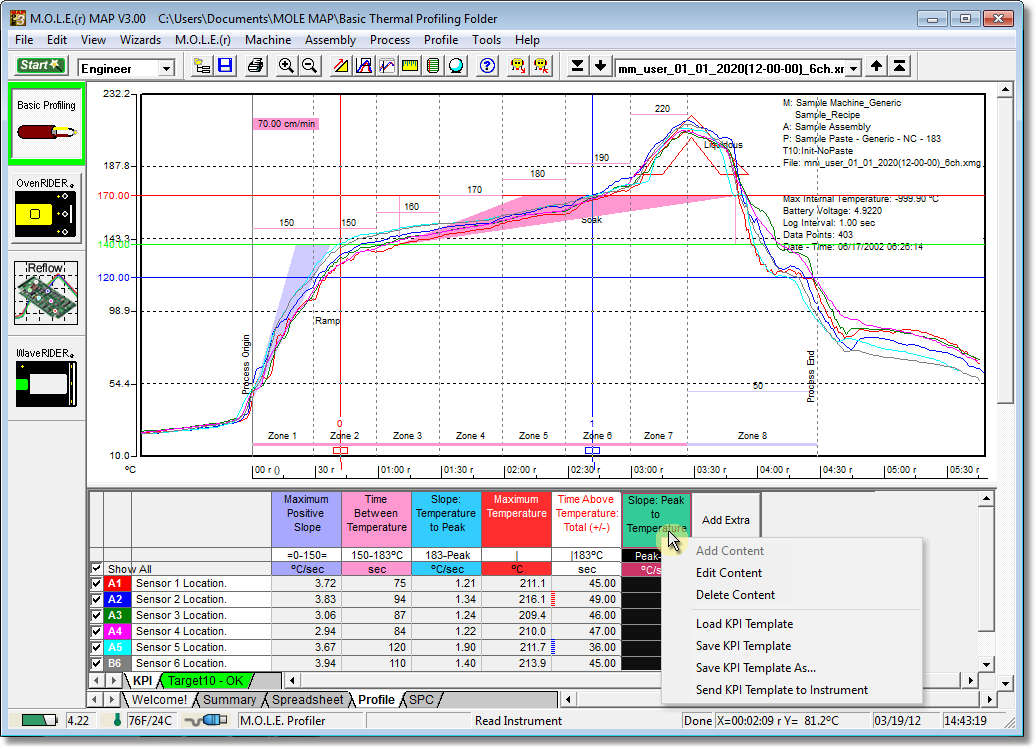Switch to the Summary tab

229,699
